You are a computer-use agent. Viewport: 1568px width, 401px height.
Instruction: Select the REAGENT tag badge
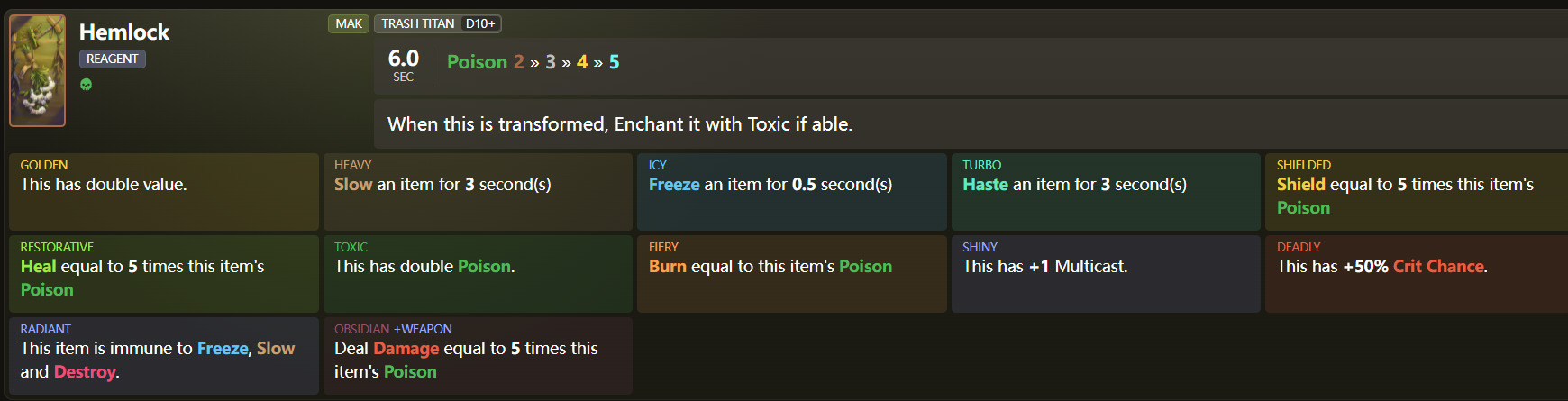click(113, 59)
